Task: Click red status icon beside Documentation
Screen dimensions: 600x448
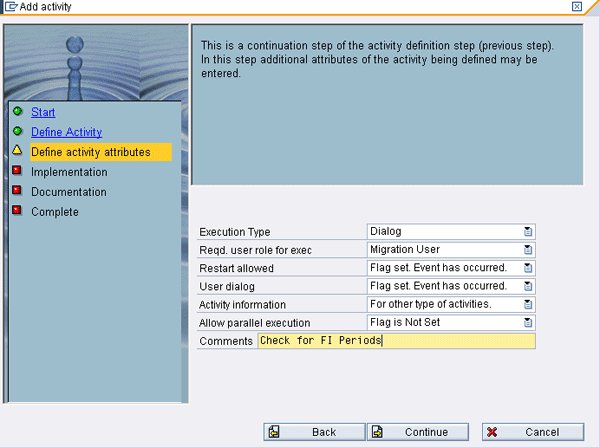Action: point(17,190)
